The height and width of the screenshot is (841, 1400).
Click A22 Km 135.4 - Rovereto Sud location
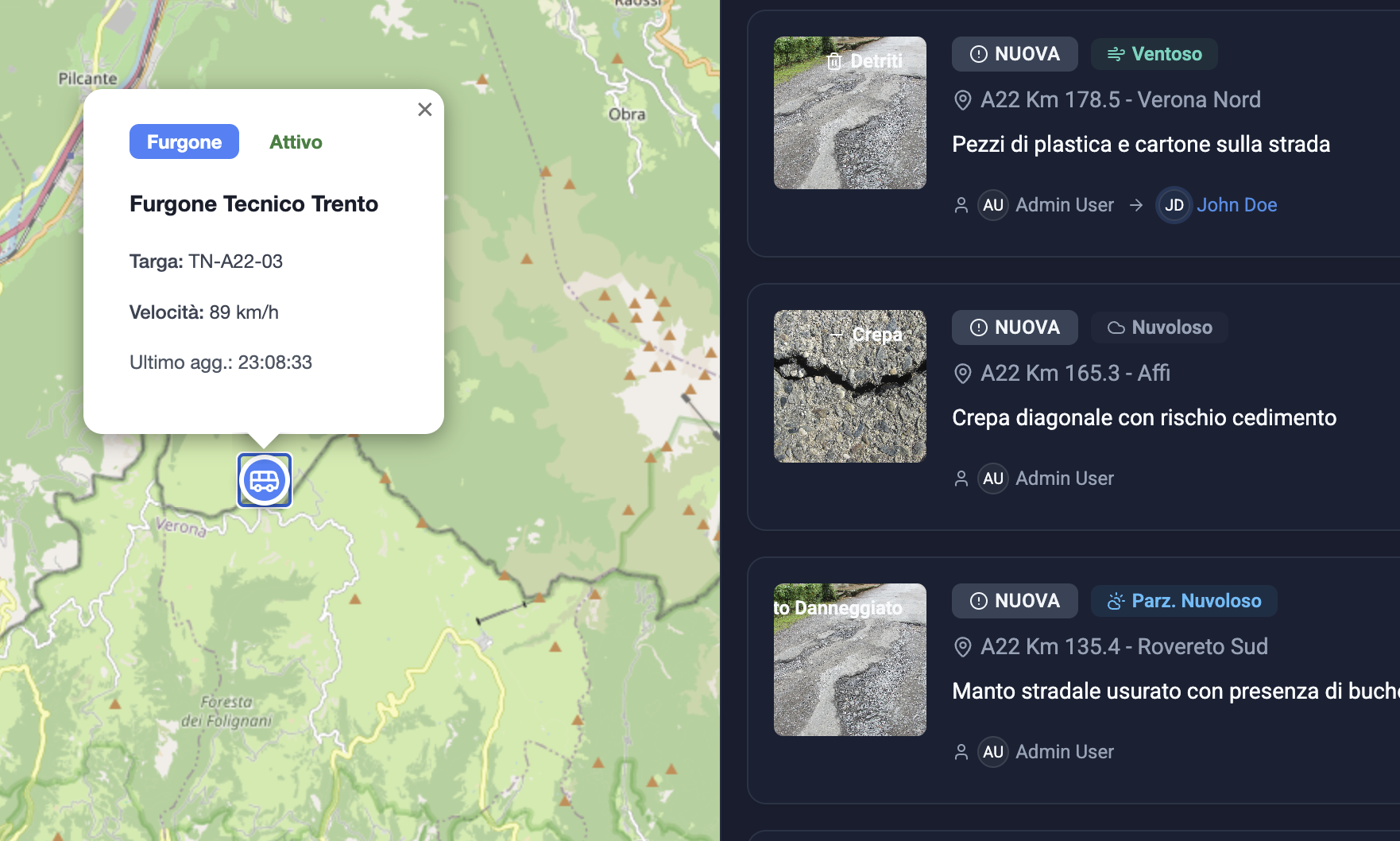pyautogui.click(x=1123, y=646)
